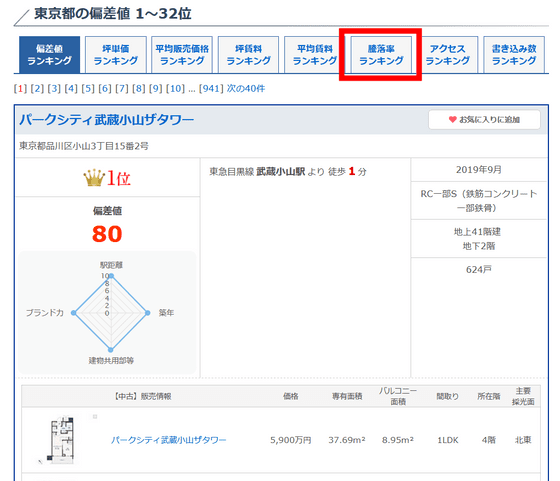Go to pagination page [2]
This screenshot has width=560, height=481.
37,88
